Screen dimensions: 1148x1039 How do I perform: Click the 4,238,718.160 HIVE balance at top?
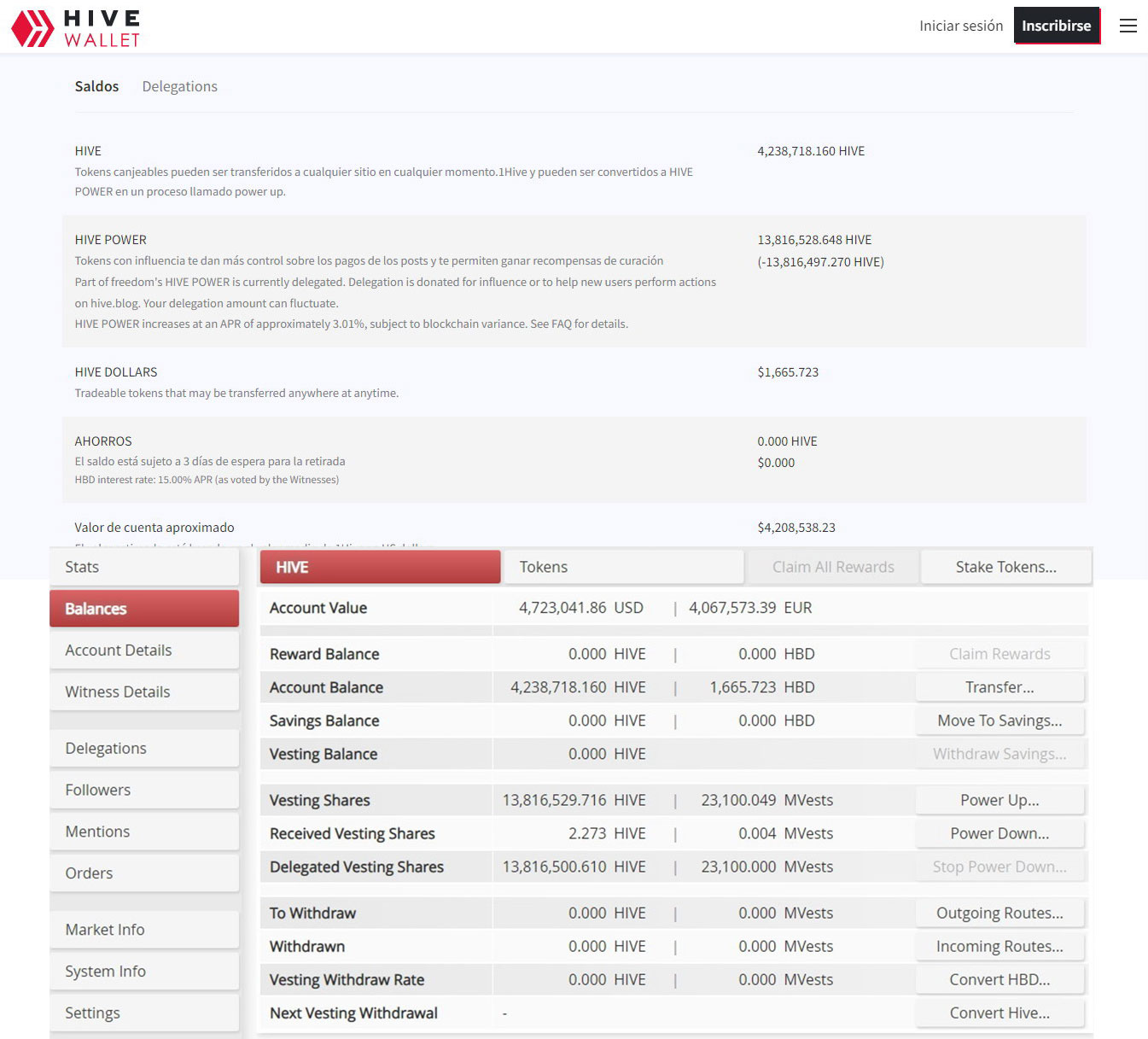pyautogui.click(x=811, y=151)
